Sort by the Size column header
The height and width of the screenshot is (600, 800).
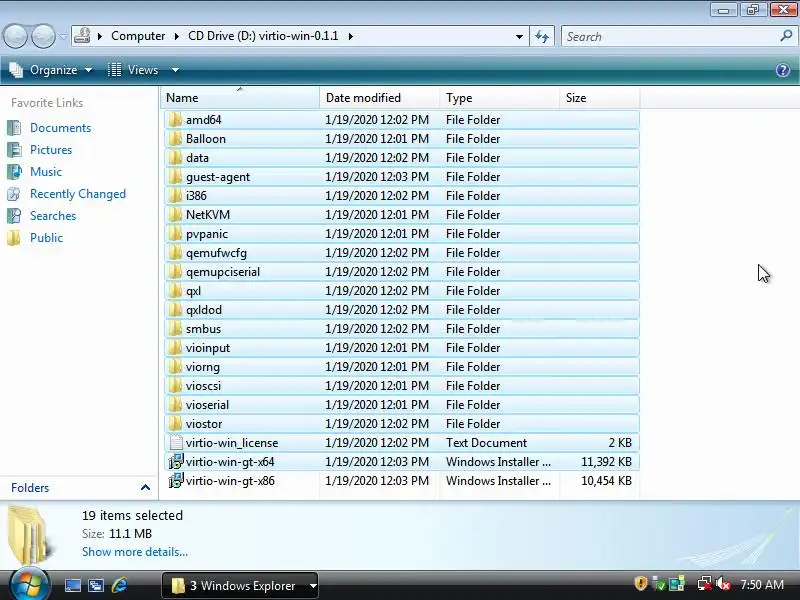click(x=599, y=97)
